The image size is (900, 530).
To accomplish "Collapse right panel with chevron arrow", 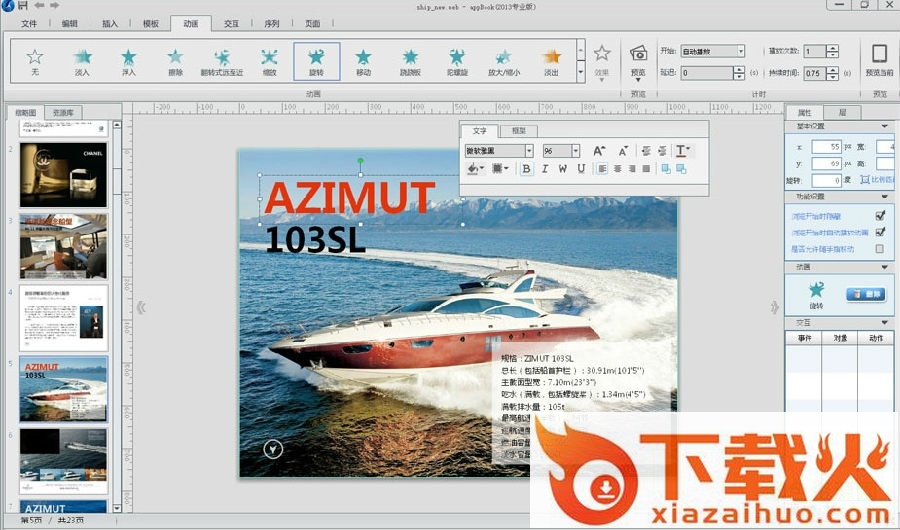I will [774, 307].
